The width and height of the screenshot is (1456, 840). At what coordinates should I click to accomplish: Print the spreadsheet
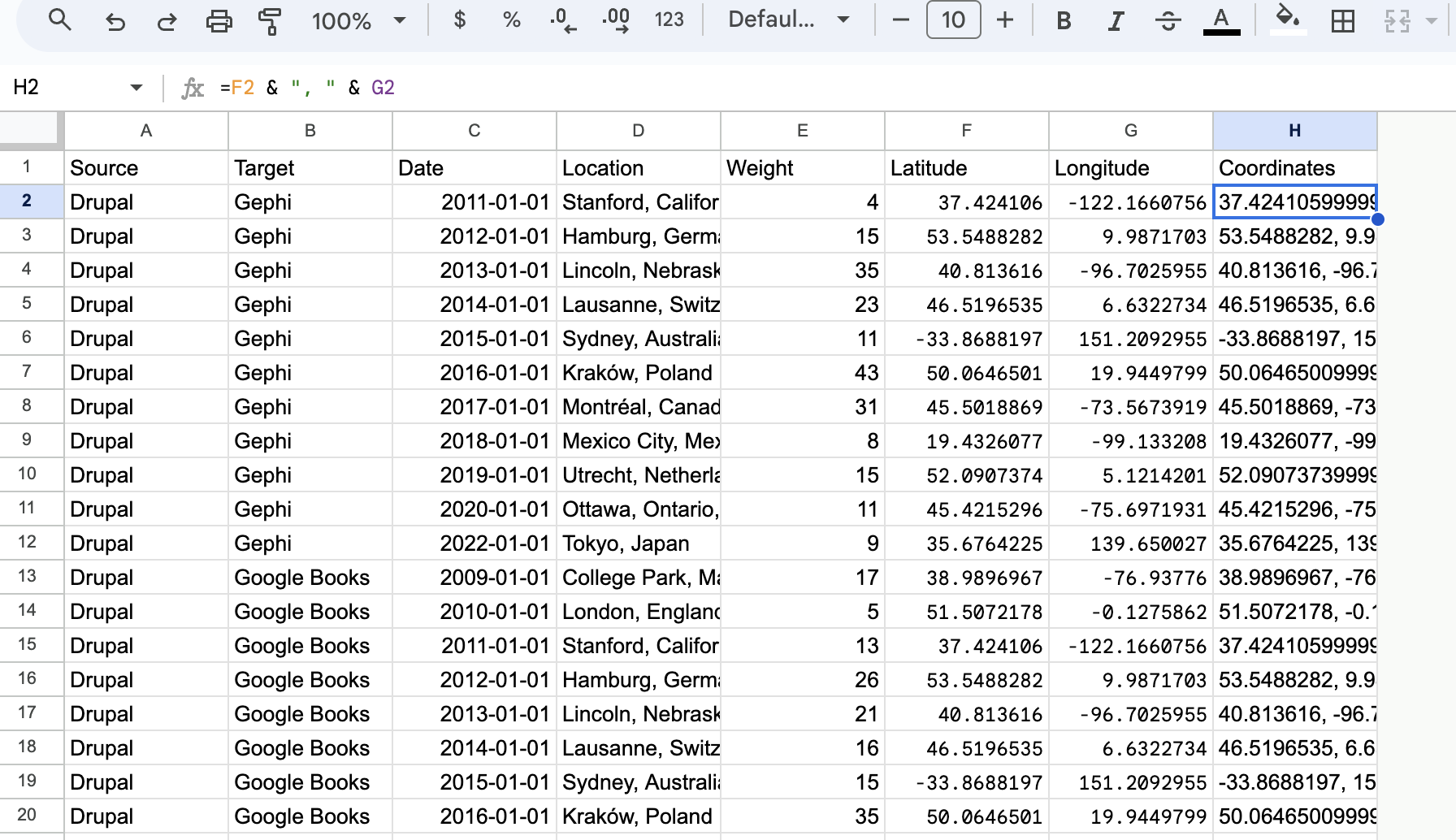coord(219,20)
